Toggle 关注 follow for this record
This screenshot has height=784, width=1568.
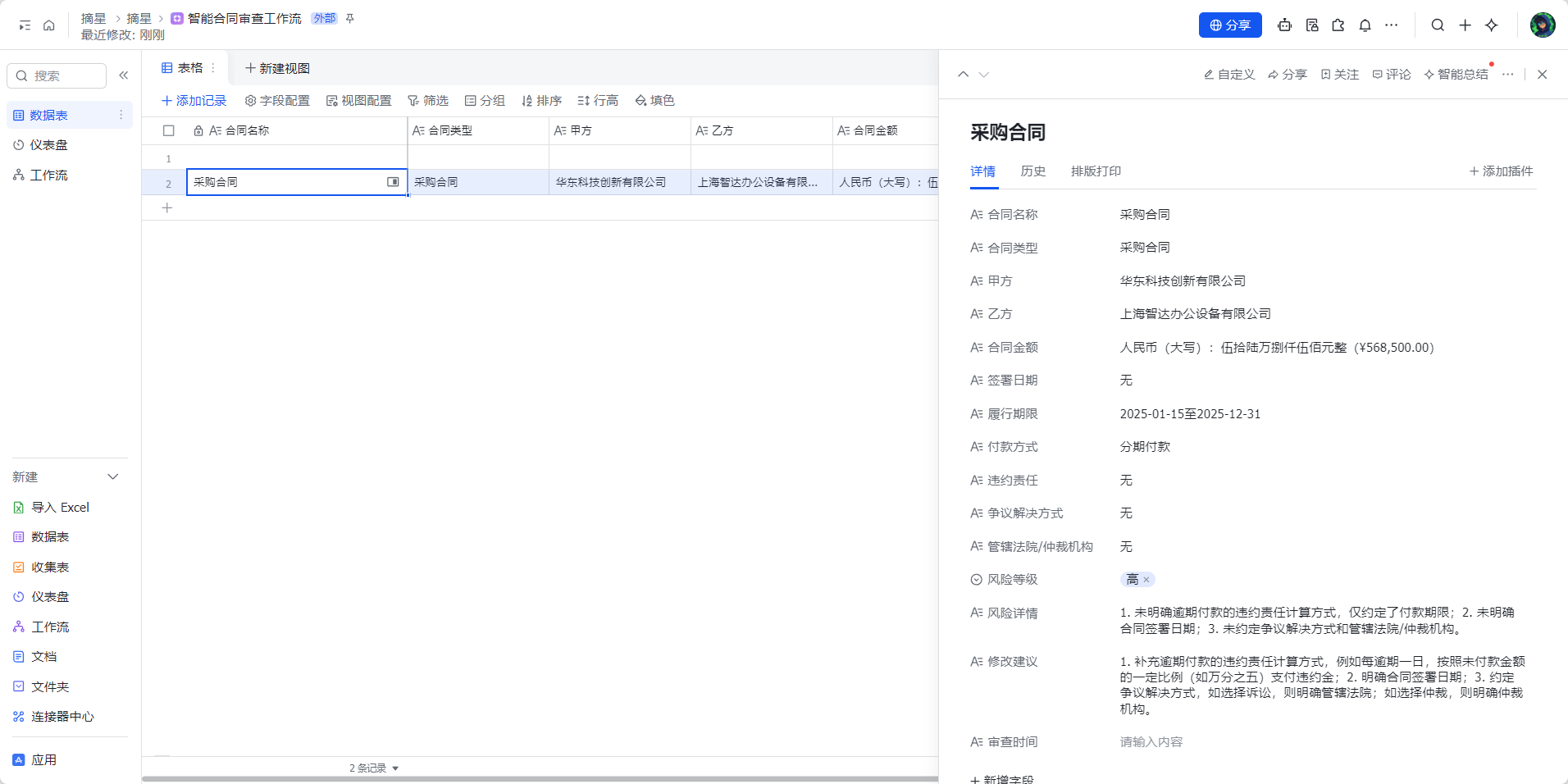click(1339, 74)
